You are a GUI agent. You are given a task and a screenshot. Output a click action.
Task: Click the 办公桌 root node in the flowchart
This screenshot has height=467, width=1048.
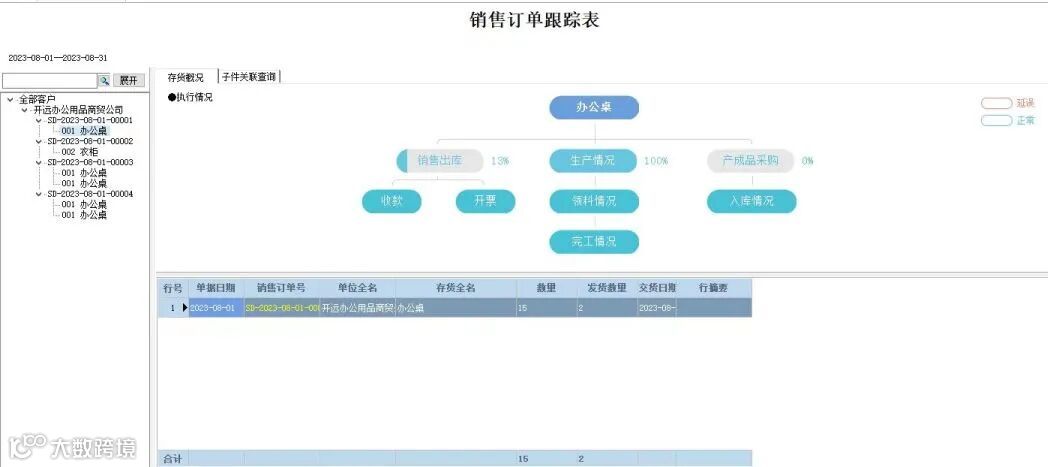click(594, 108)
